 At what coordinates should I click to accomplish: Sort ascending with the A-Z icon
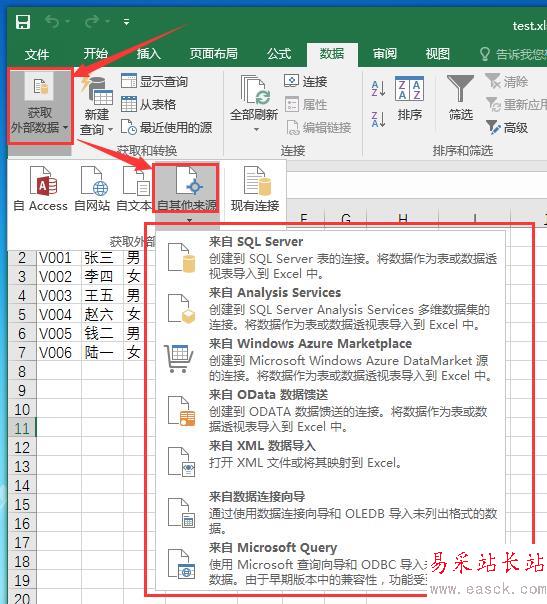378,89
